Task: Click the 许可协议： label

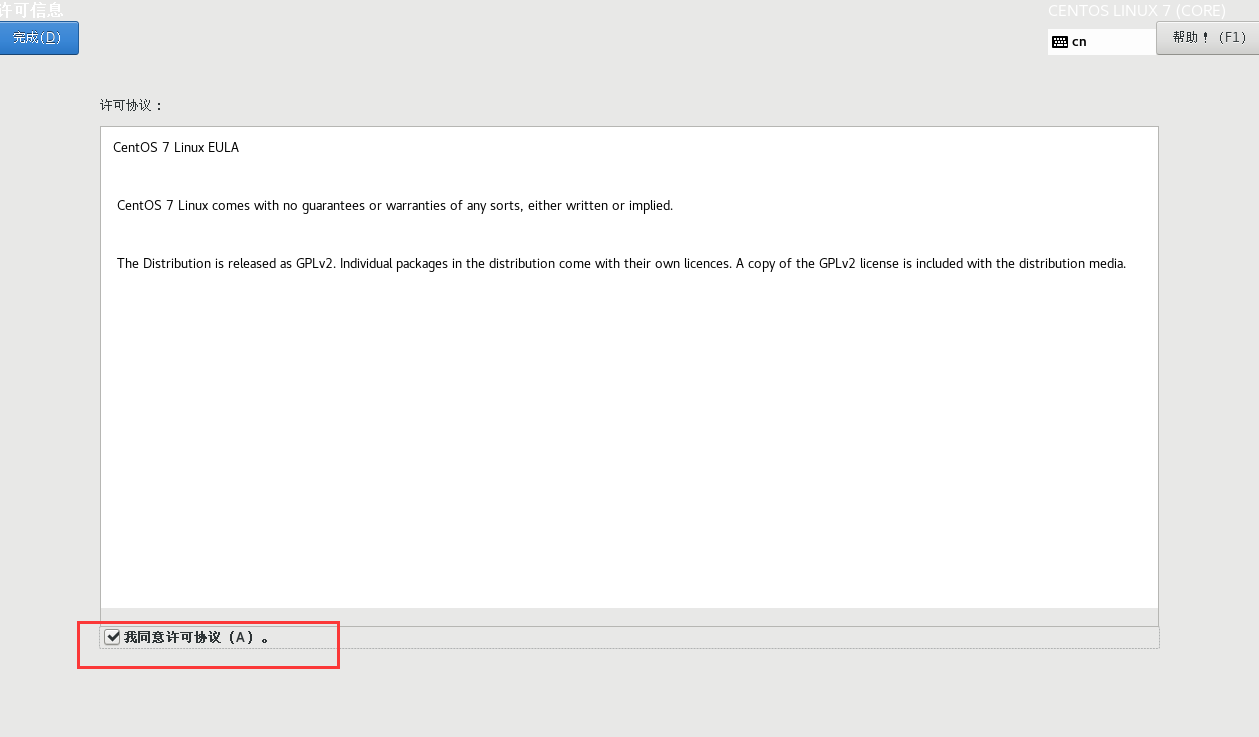Action: point(131,105)
